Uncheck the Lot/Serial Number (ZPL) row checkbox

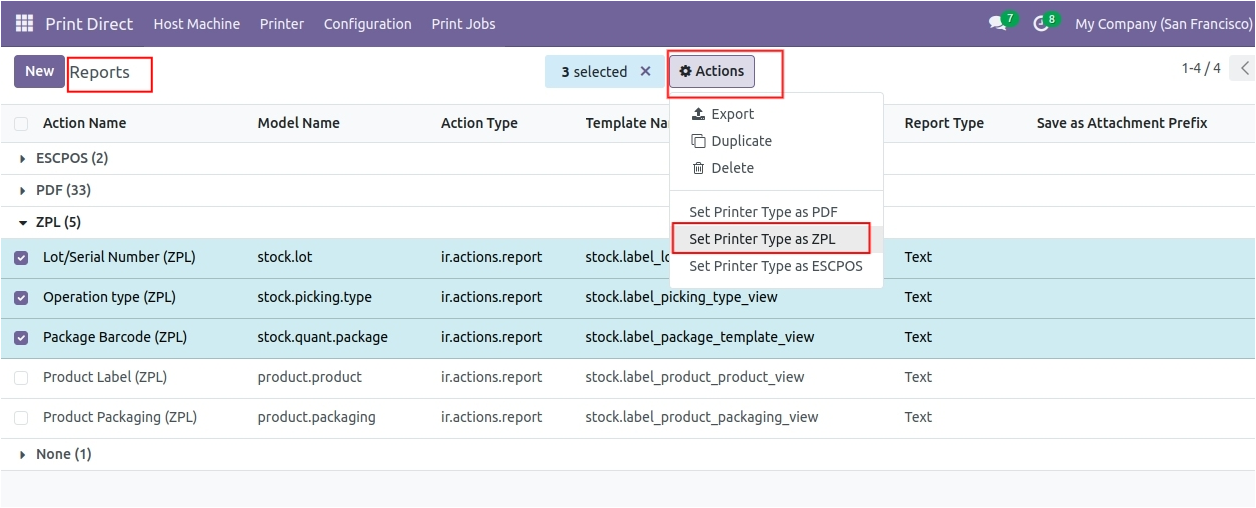pos(21,257)
